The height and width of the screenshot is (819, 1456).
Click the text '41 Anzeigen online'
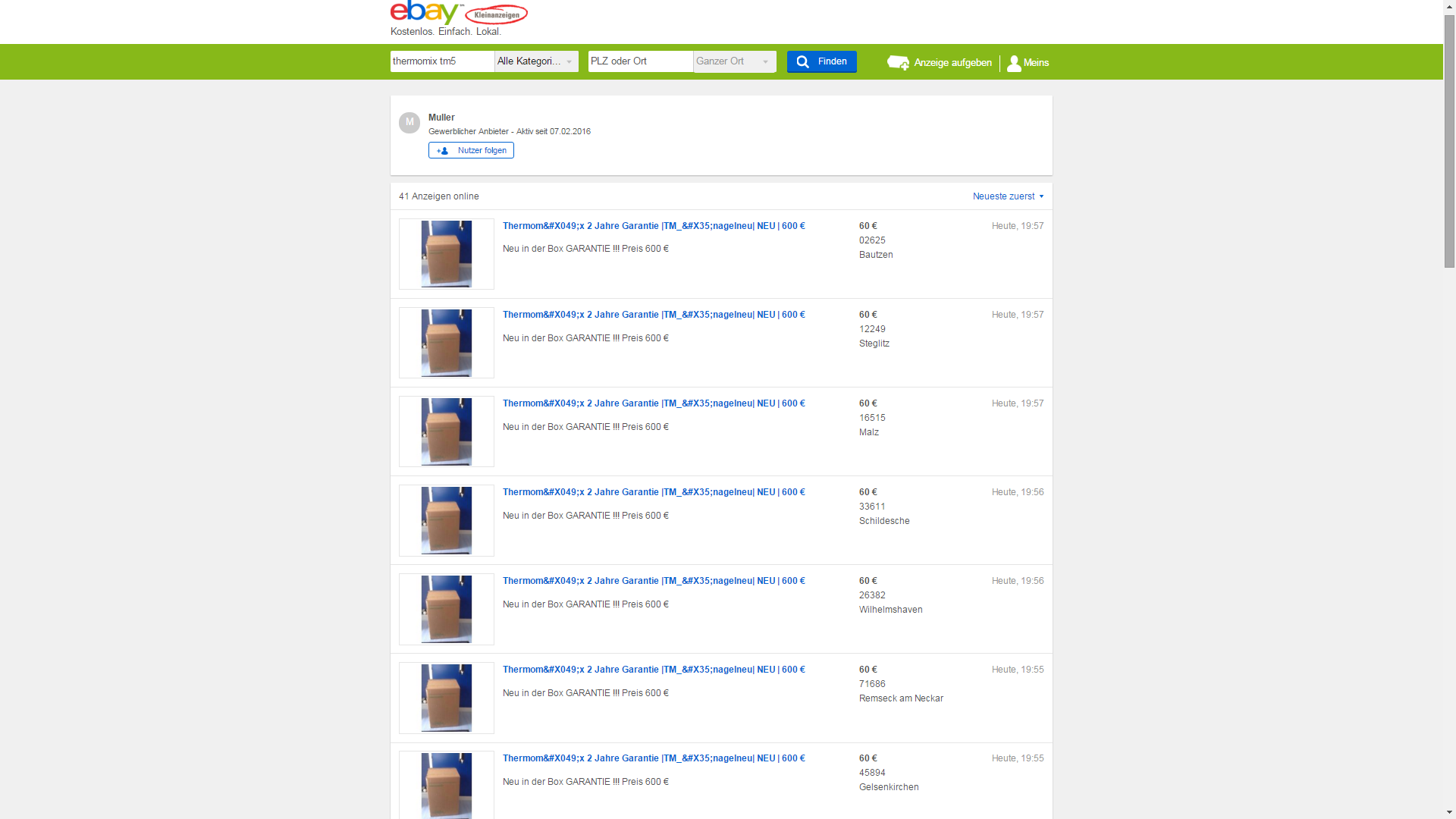[439, 196]
